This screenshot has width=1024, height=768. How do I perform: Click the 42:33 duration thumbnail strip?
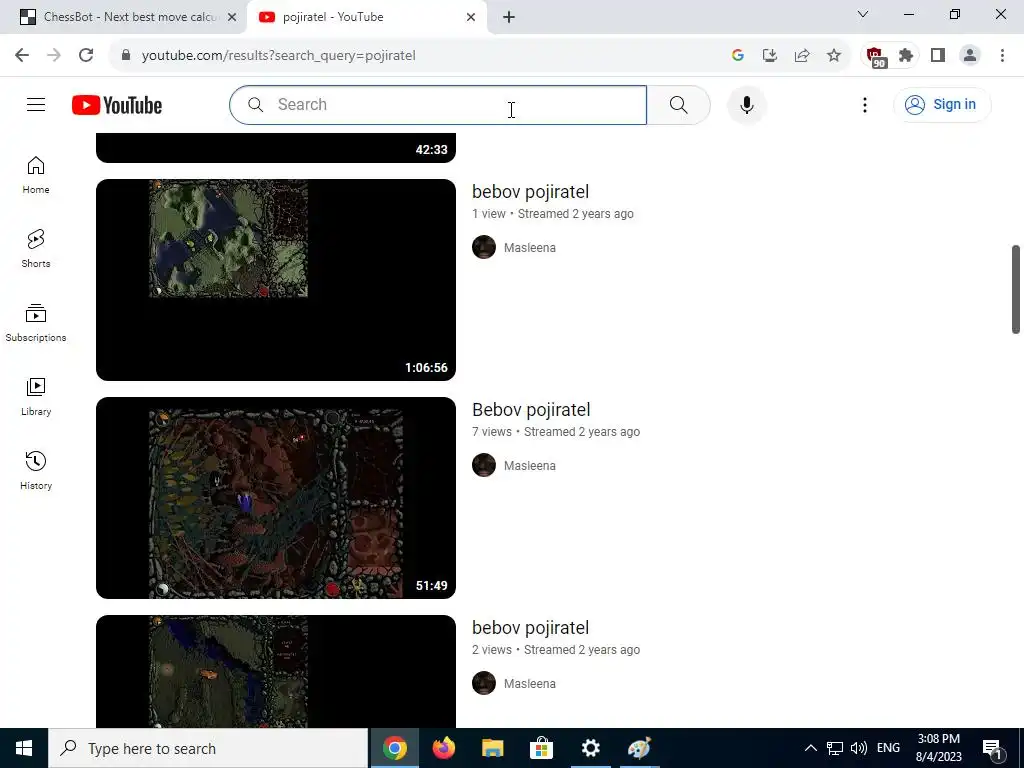click(x=276, y=148)
